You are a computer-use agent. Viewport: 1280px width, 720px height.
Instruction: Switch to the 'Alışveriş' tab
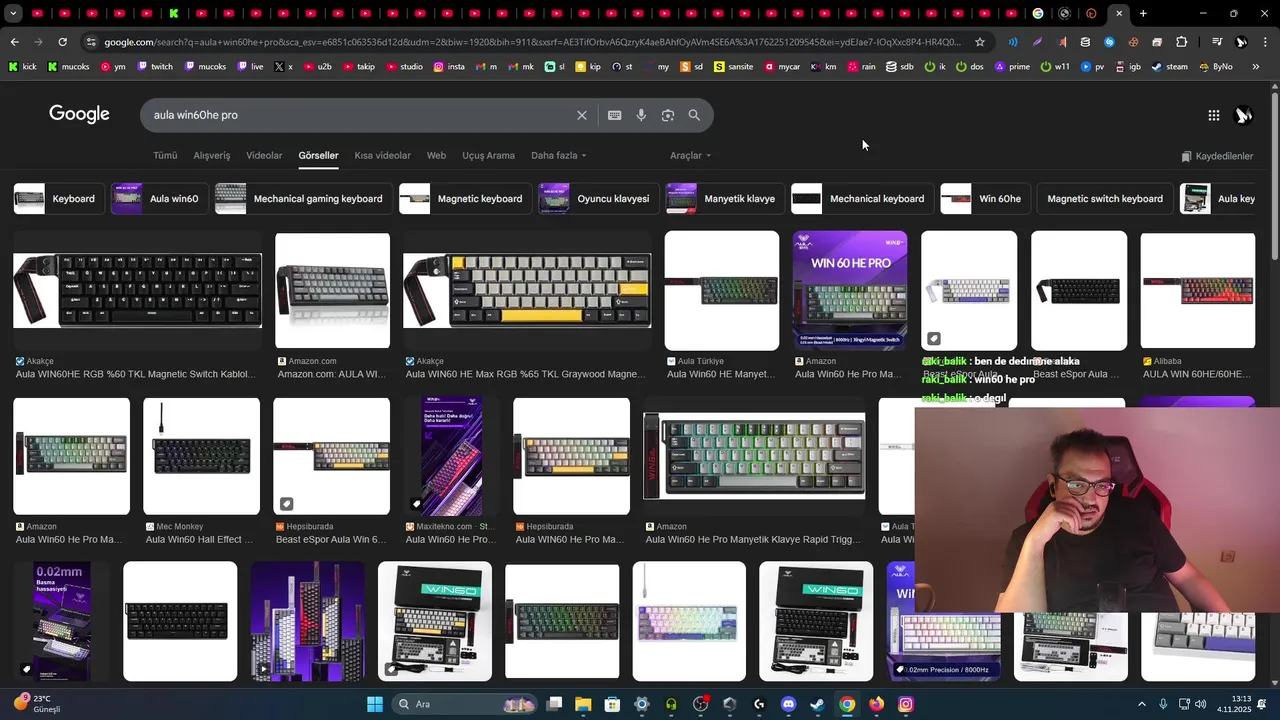point(211,156)
